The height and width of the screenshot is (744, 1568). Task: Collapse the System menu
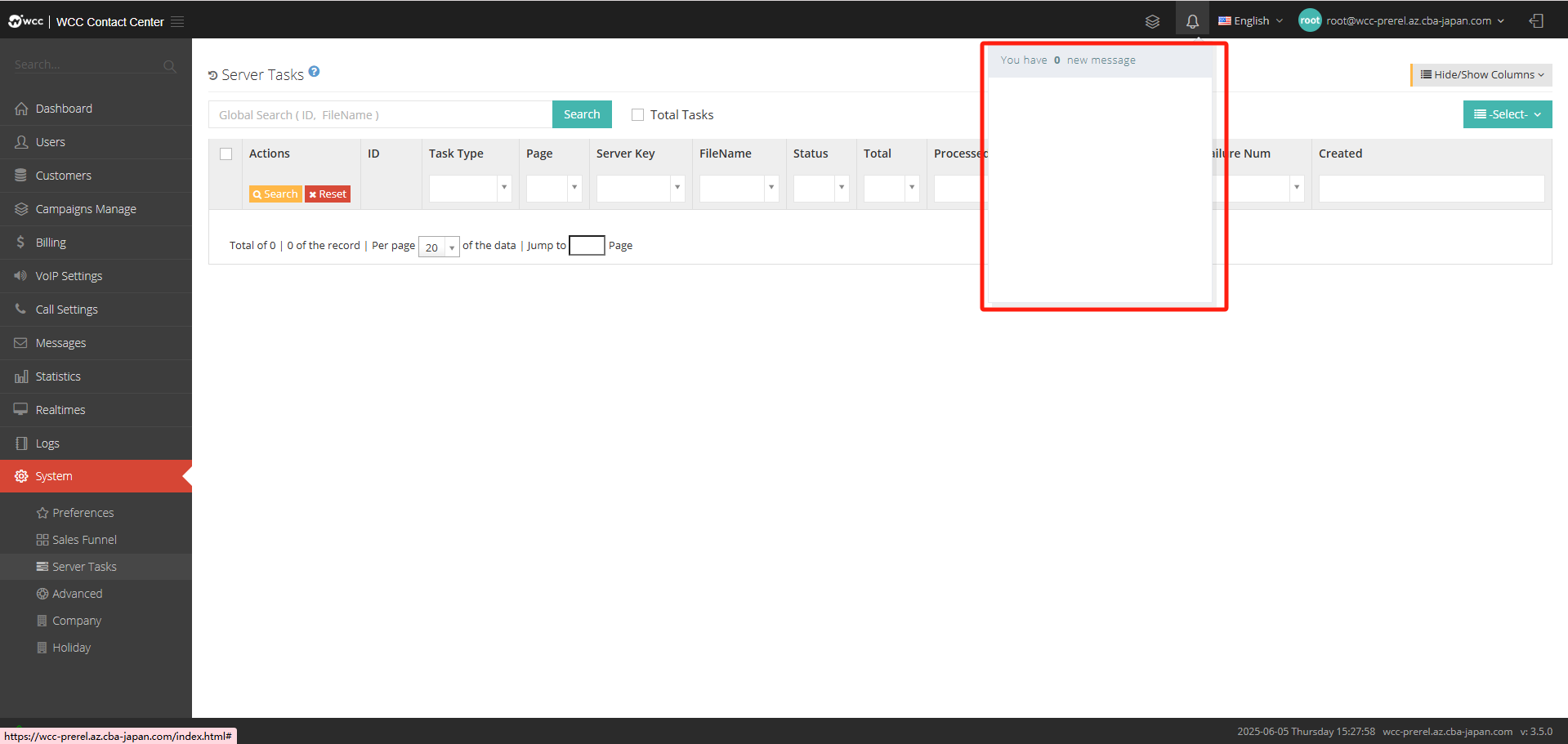click(x=96, y=476)
